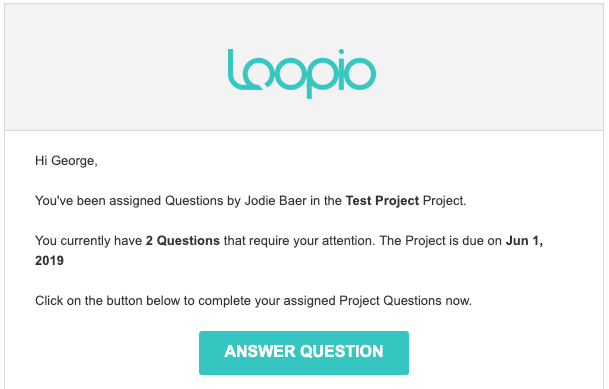Click the bold Test Project name
The height and width of the screenshot is (389, 609).
(x=382, y=201)
